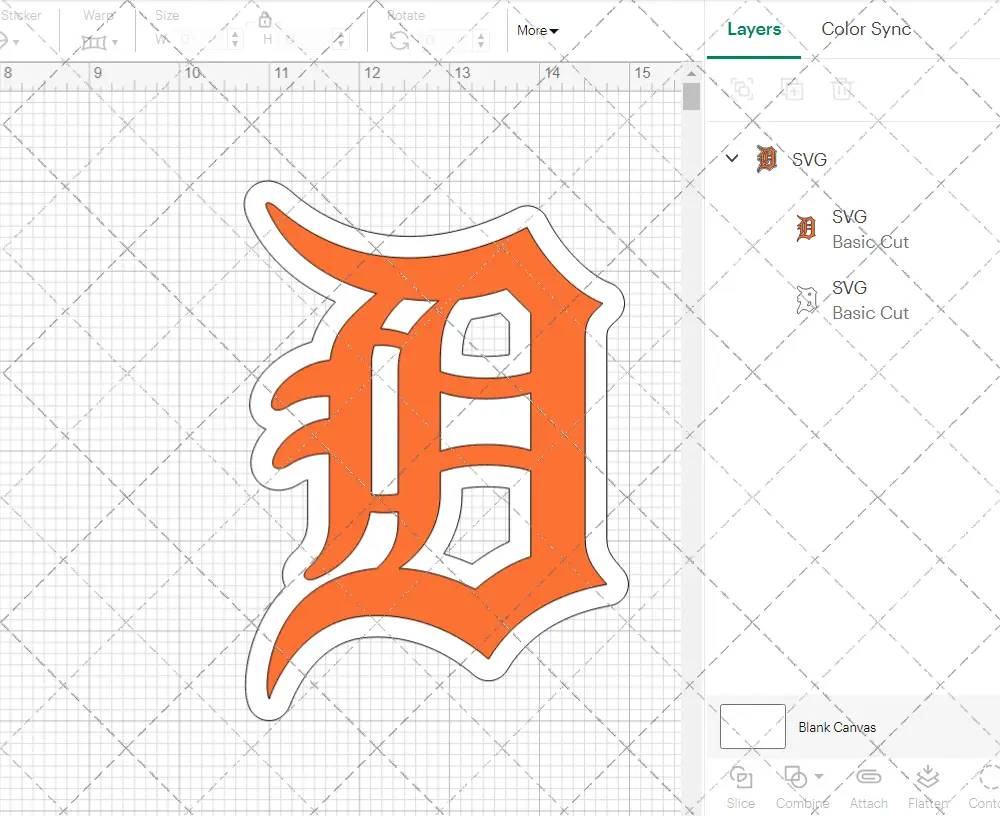The height and width of the screenshot is (816, 1000).
Task: Click the Flatten layers icon
Action: pos(927,777)
